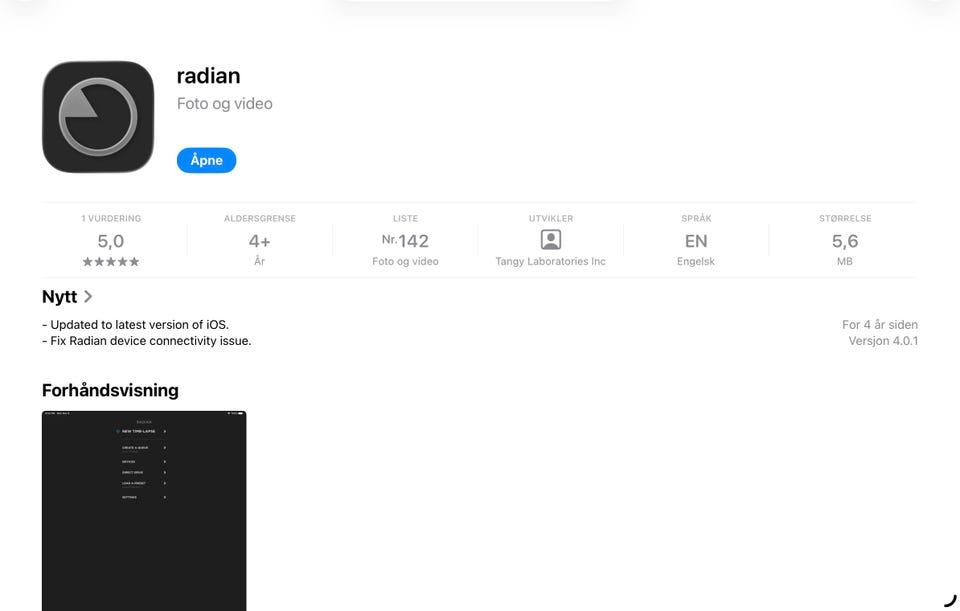960x611 pixels.
Task: Tap the Forhåndsvisning heading
Action: pyautogui.click(x=110, y=390)
